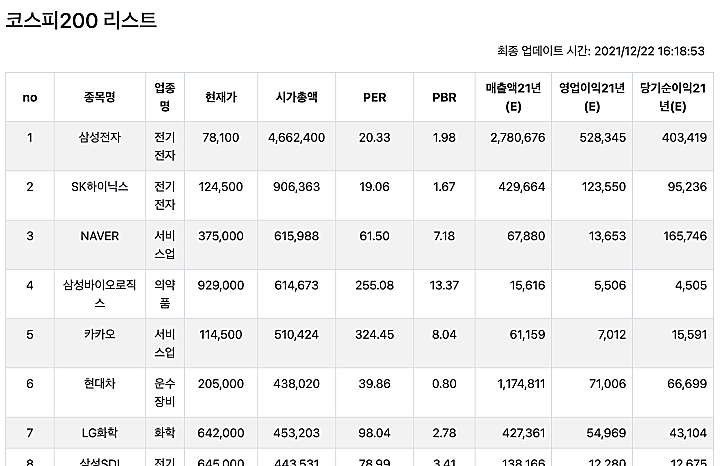720x466 pixels.
Task: Click the LG화학 price 642,000
Action: pos(221,432)
